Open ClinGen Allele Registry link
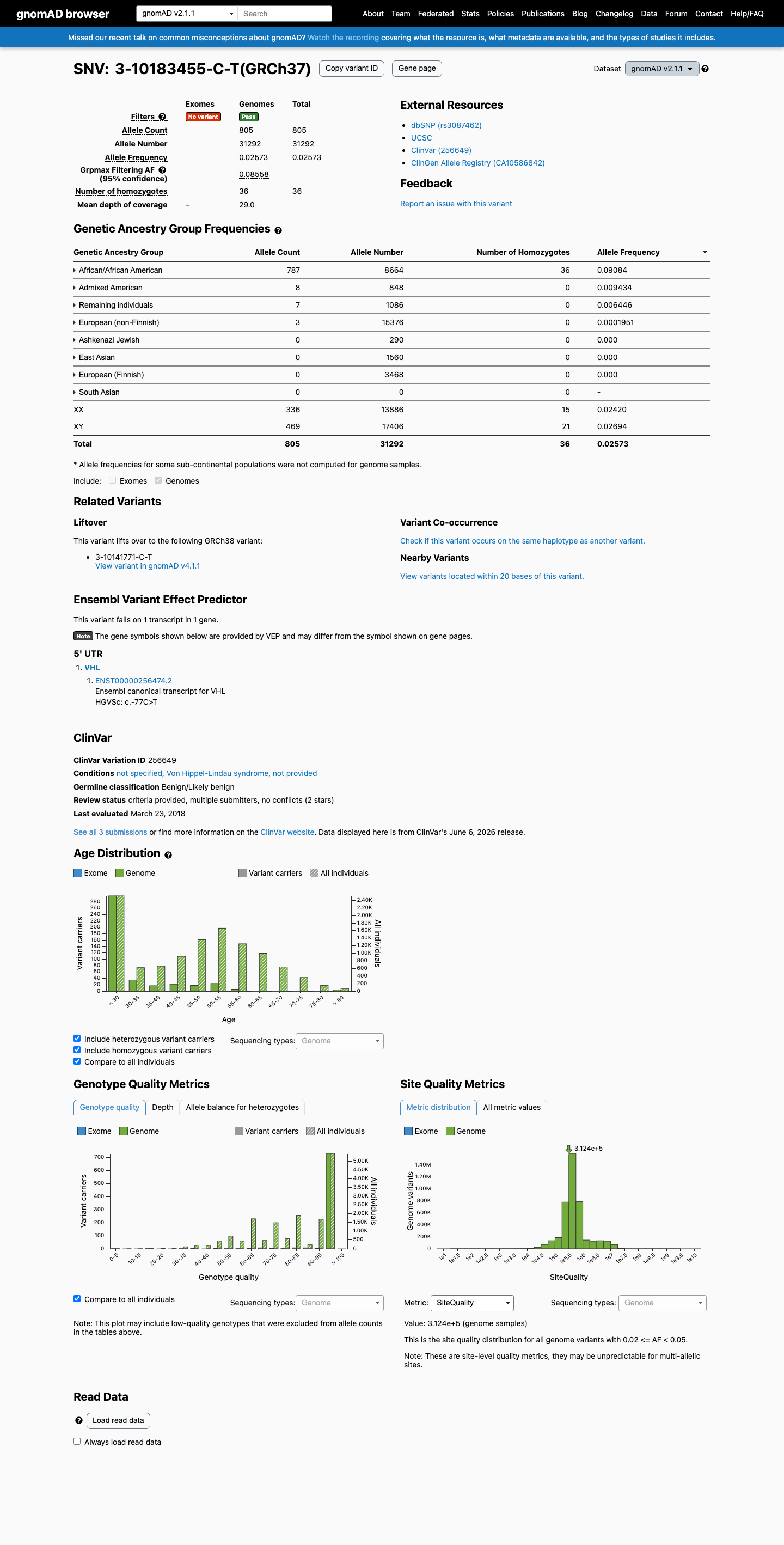The image size is (784, 1545). (x=477, y=163)
